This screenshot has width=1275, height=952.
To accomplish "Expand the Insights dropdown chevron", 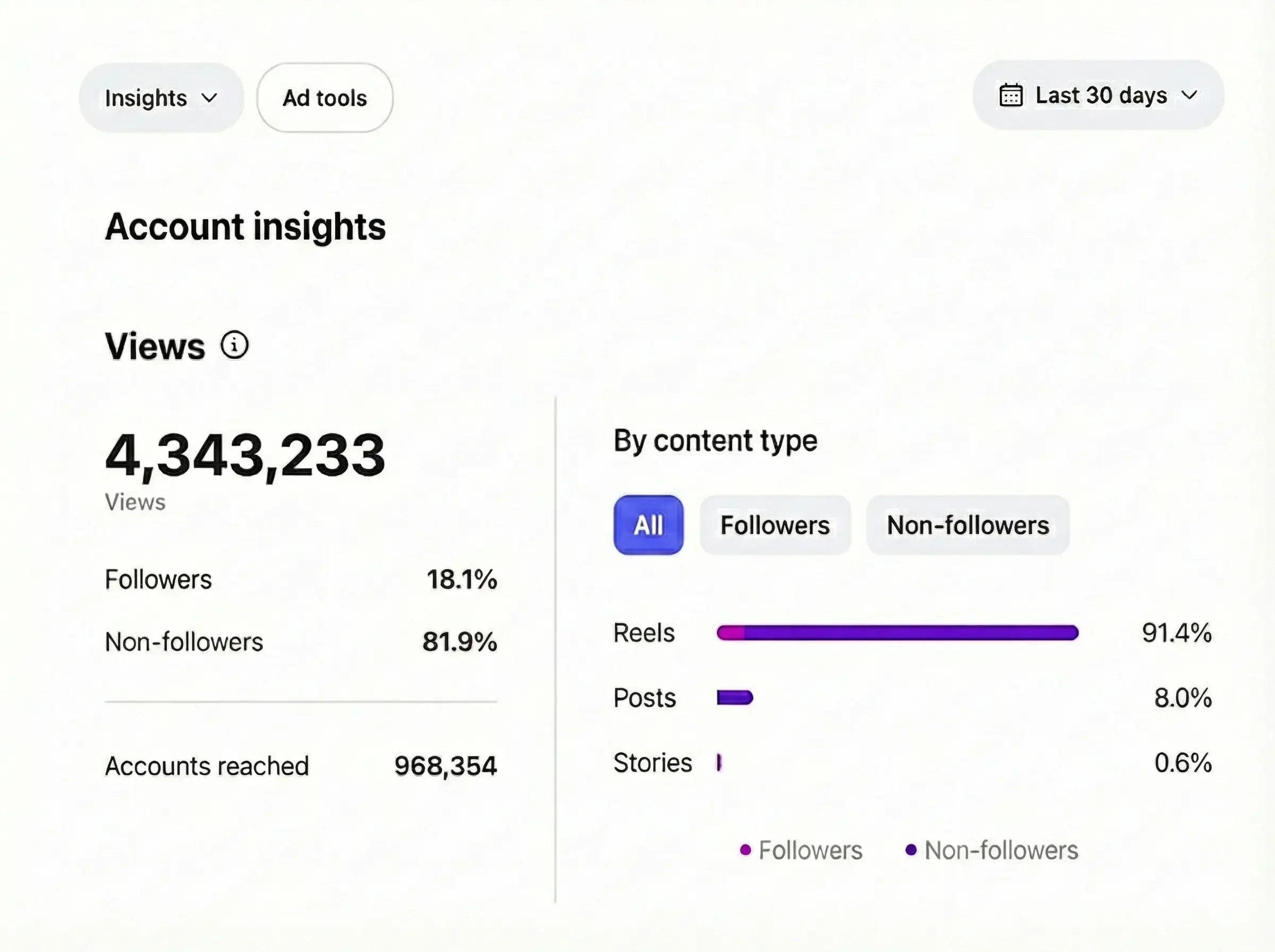I will (210, 98).
